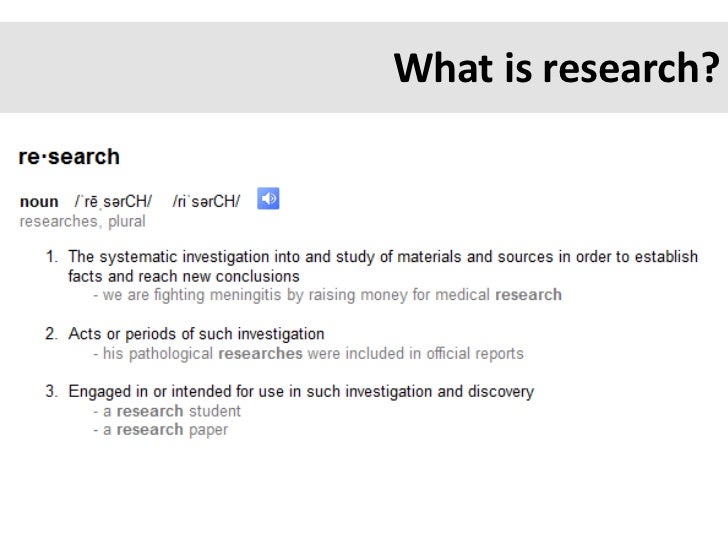
Task: Click 'facts and reach new conclusions' line
Action: click(184, 276)
